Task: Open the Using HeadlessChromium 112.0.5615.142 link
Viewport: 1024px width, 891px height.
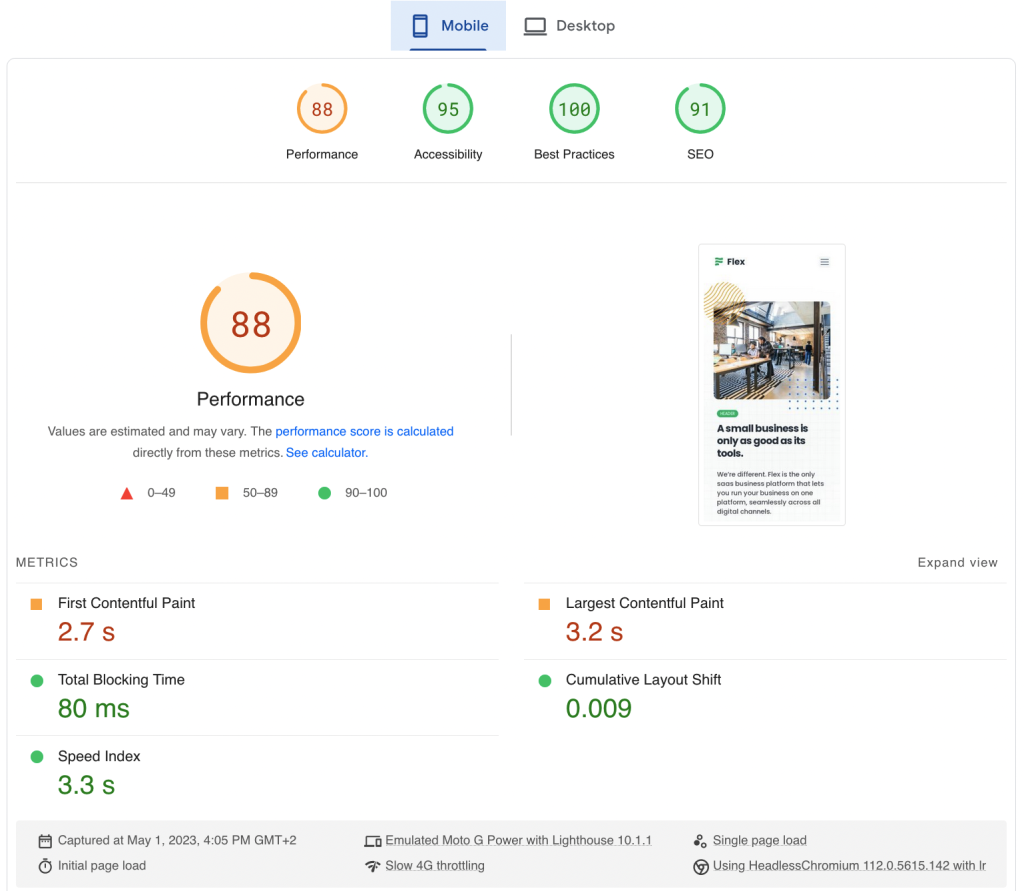Action: tap(850, 866)
